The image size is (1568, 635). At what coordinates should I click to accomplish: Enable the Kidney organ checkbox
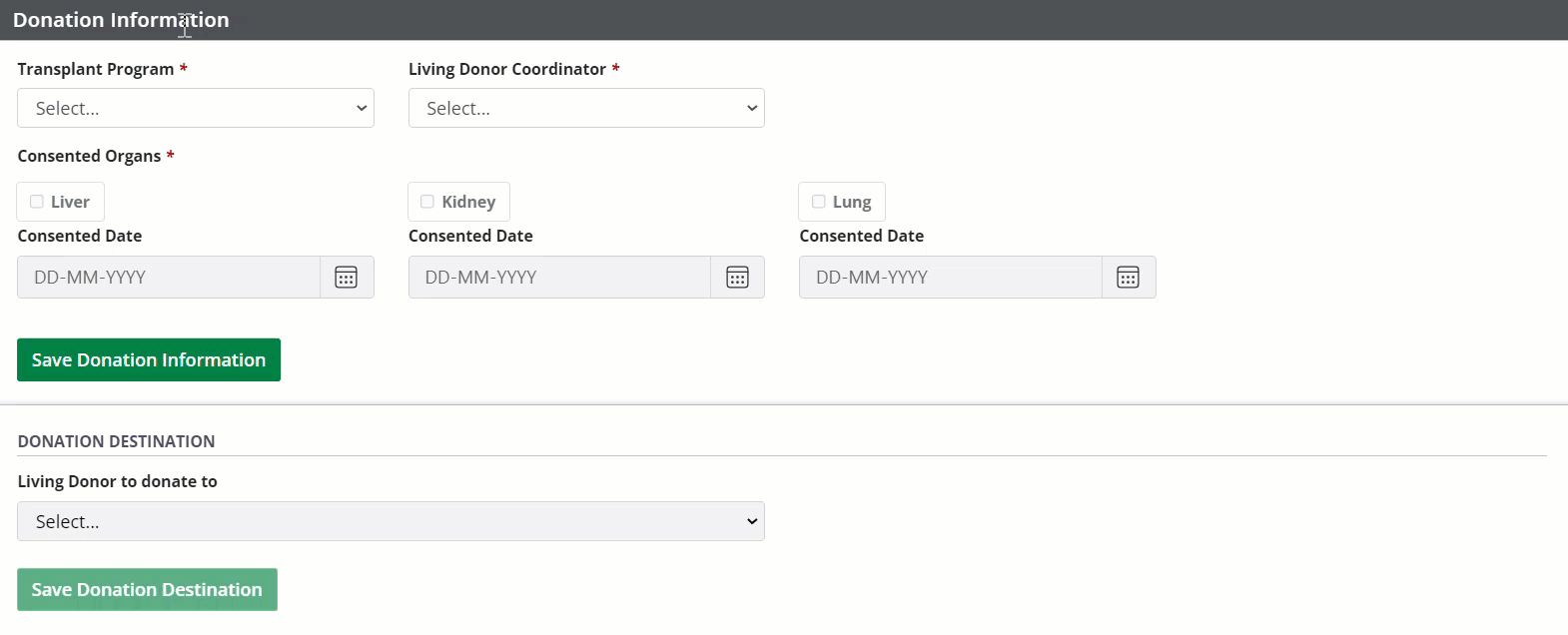[427, 202]
